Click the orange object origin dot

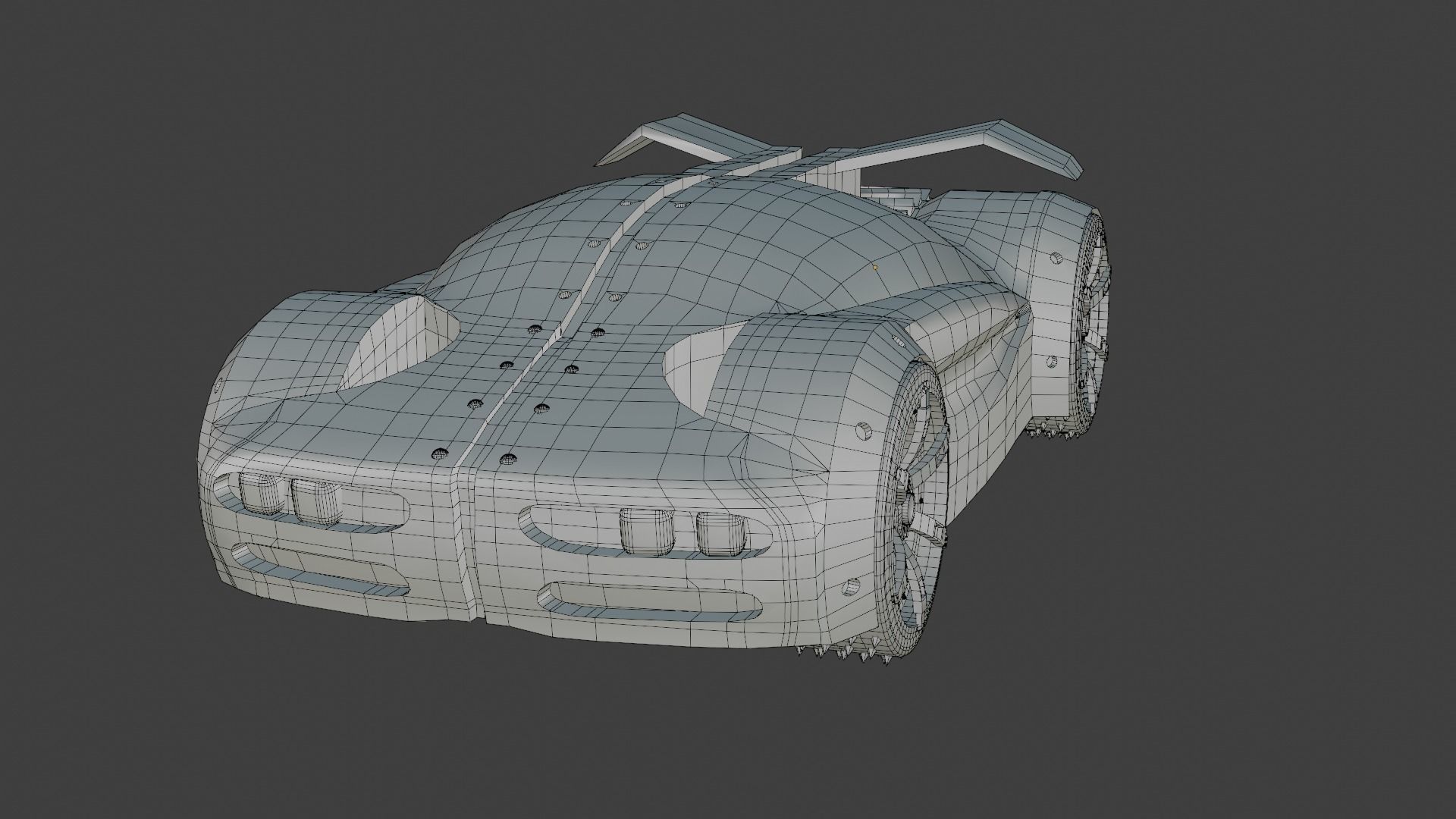click(875, 267)
